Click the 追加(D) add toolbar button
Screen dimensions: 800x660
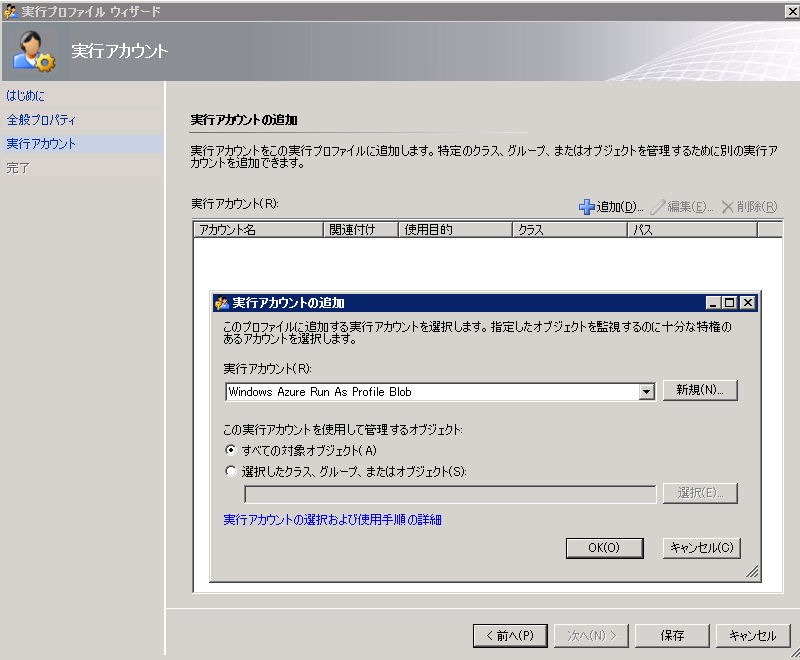(611, 207)
